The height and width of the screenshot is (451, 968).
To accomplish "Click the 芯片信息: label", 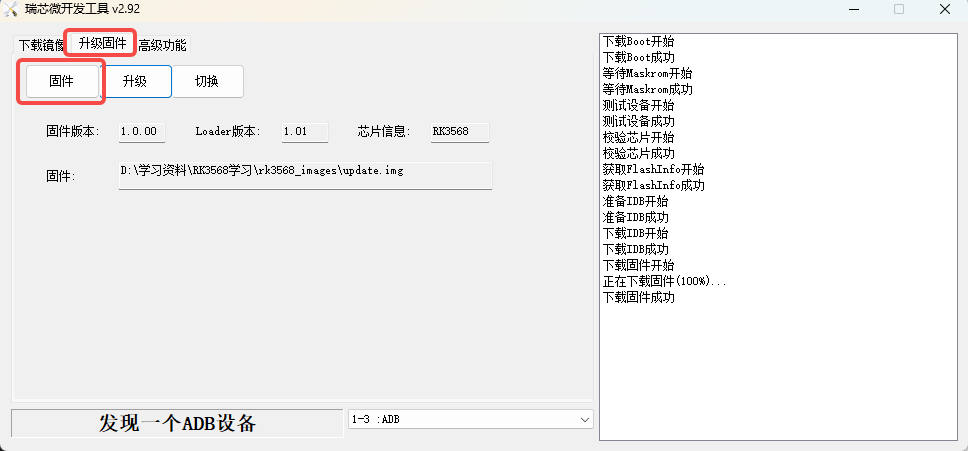I will (x=384, y=131).
